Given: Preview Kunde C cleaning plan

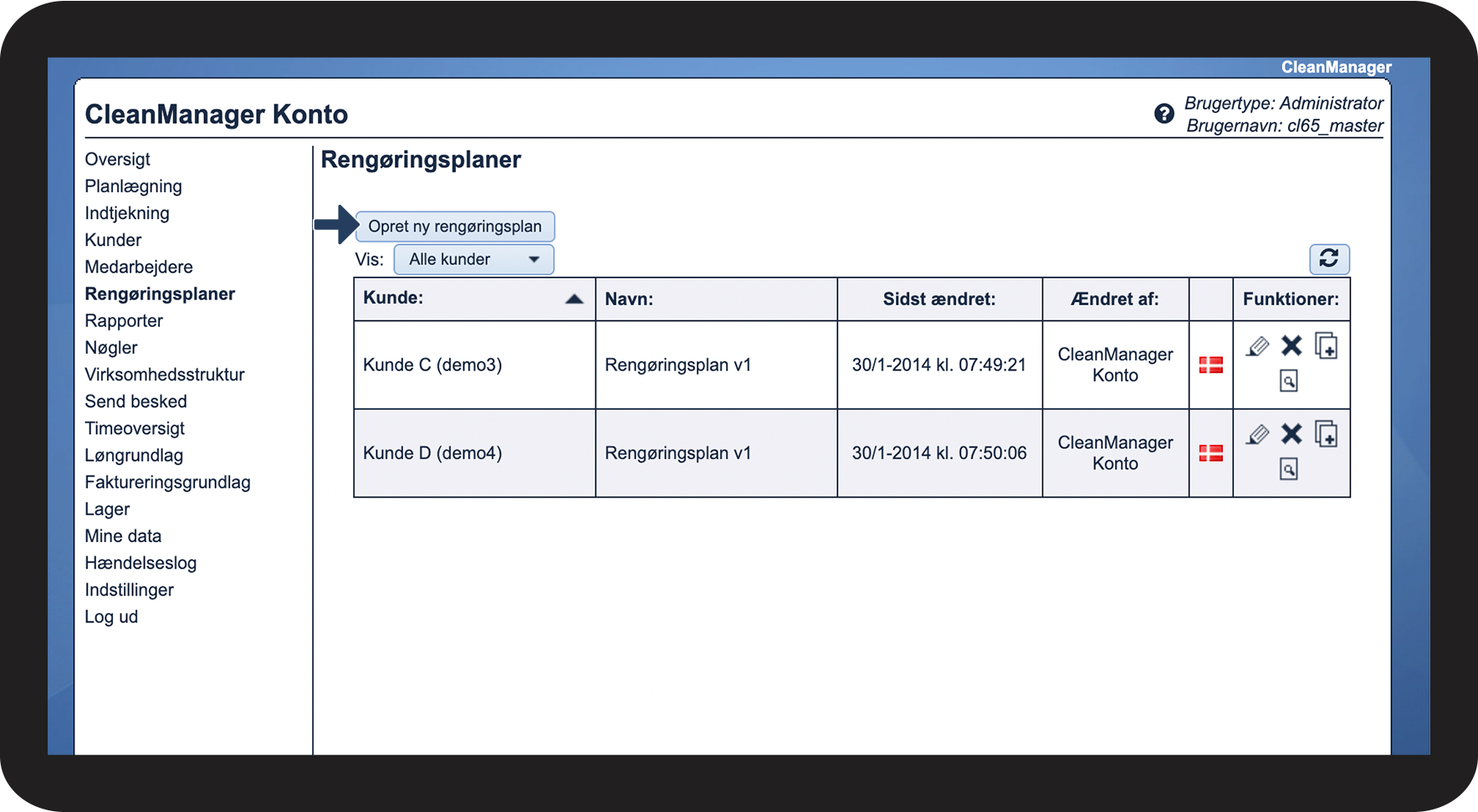Looking at the screenshot, I should coord(1289,381).
